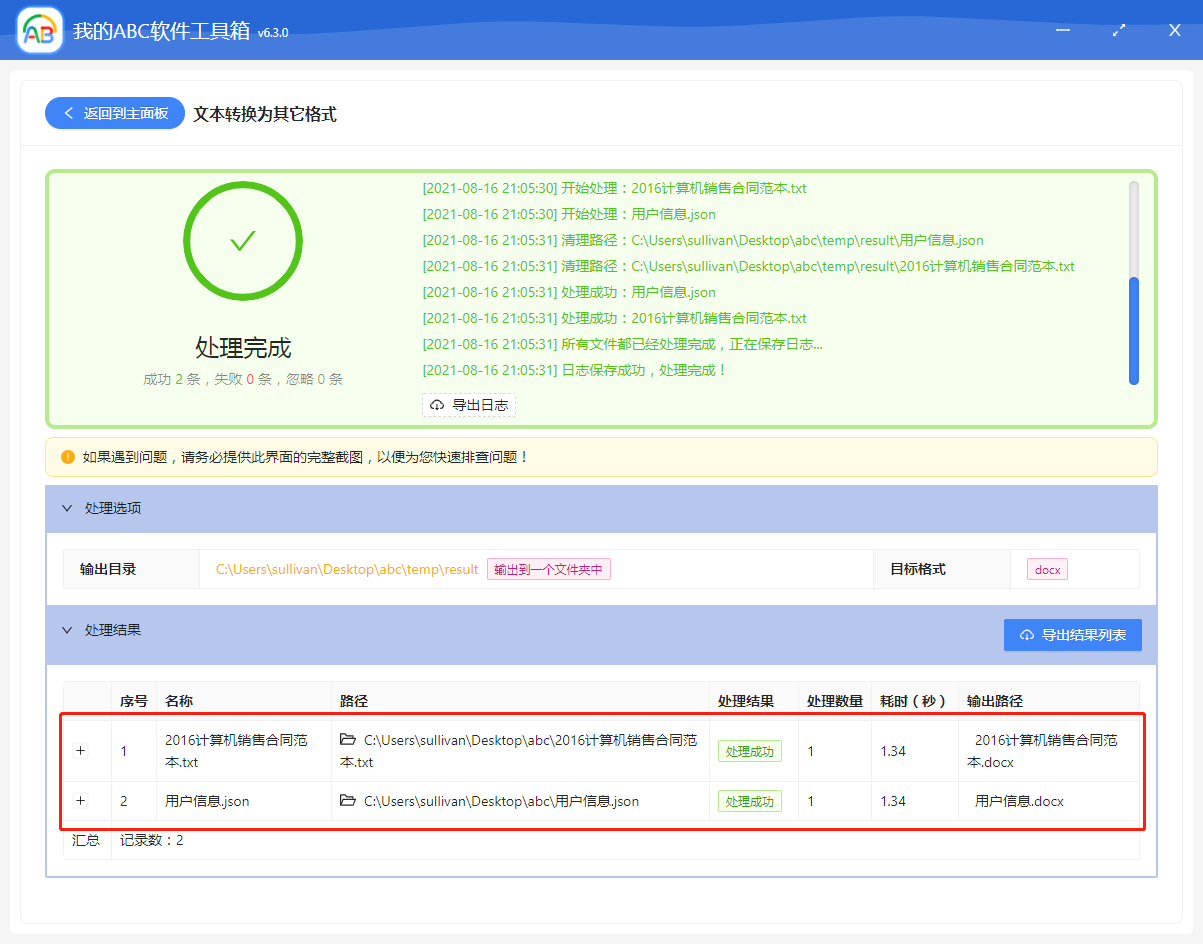The height and width of the screenshot is (944, 1203).
Task: Click the green success checkmark icon
Action: click(x=242, y=240)
